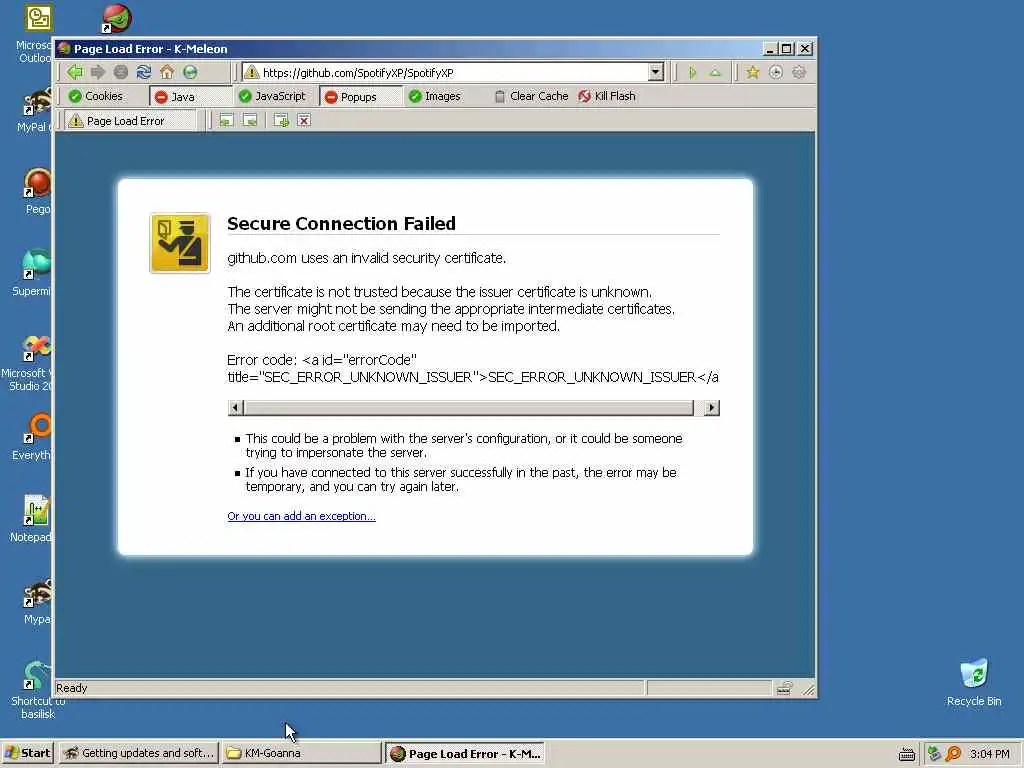Open the KM-Goanna folder taskbar button
Image resolution: width=1024 pixels, height=768 pixels.
pyautogui.click(x=301, y=753)
